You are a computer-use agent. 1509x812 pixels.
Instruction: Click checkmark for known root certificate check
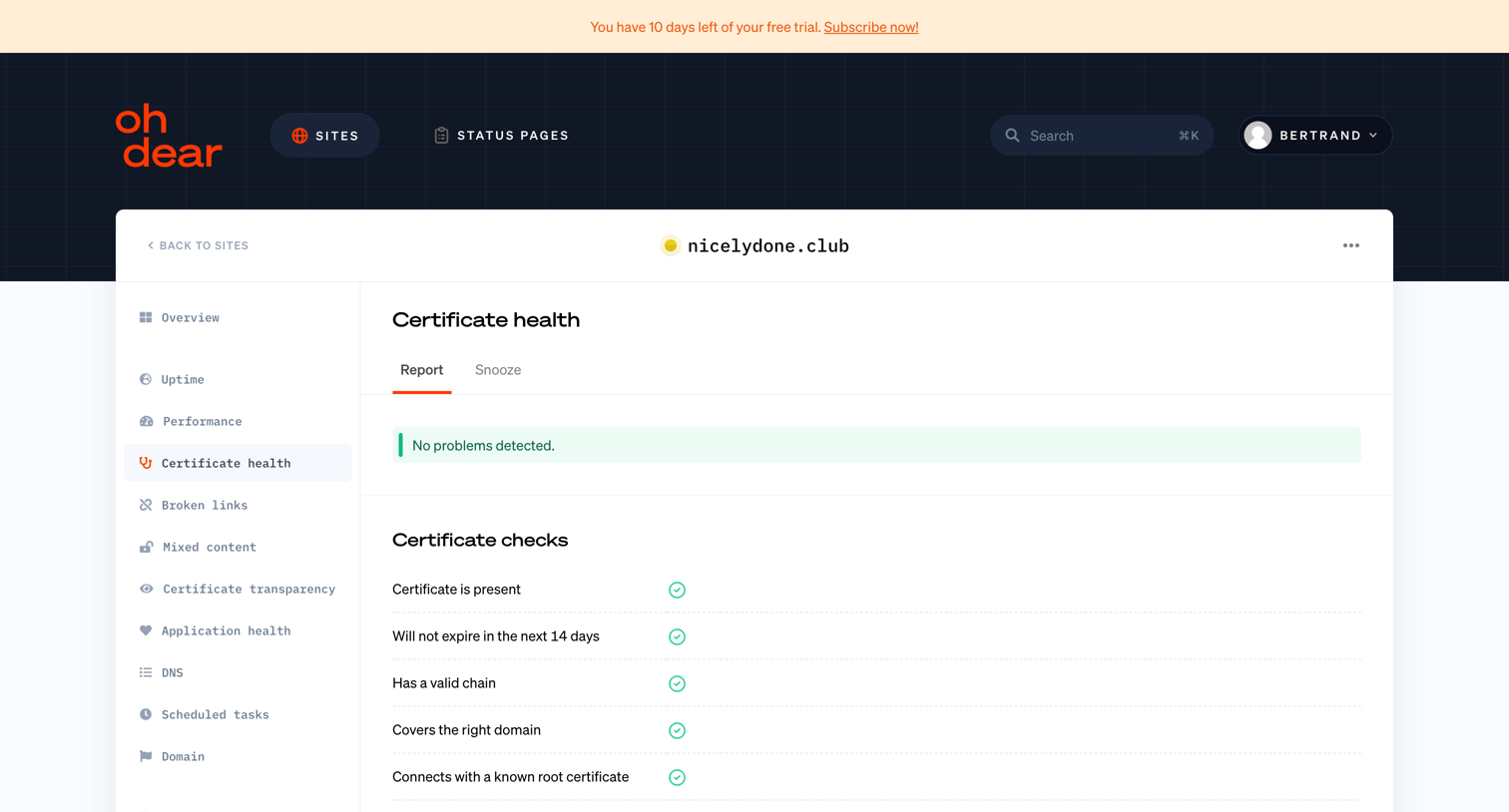click(677, 777)
